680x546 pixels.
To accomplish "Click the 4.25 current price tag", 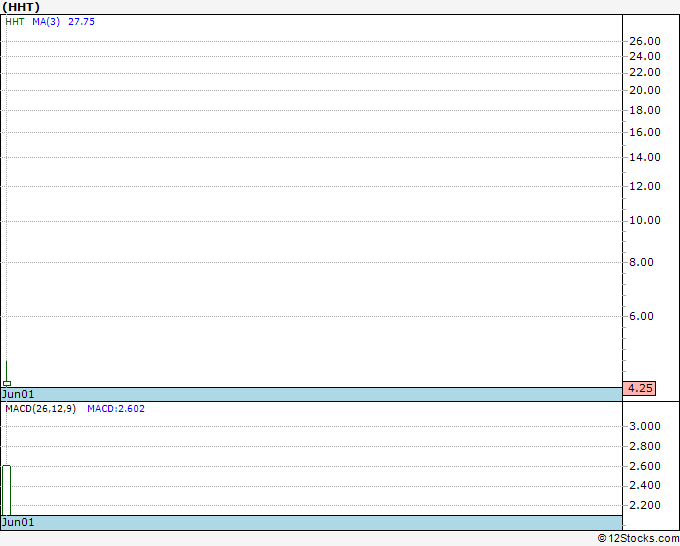I will [x=639, y=388].
